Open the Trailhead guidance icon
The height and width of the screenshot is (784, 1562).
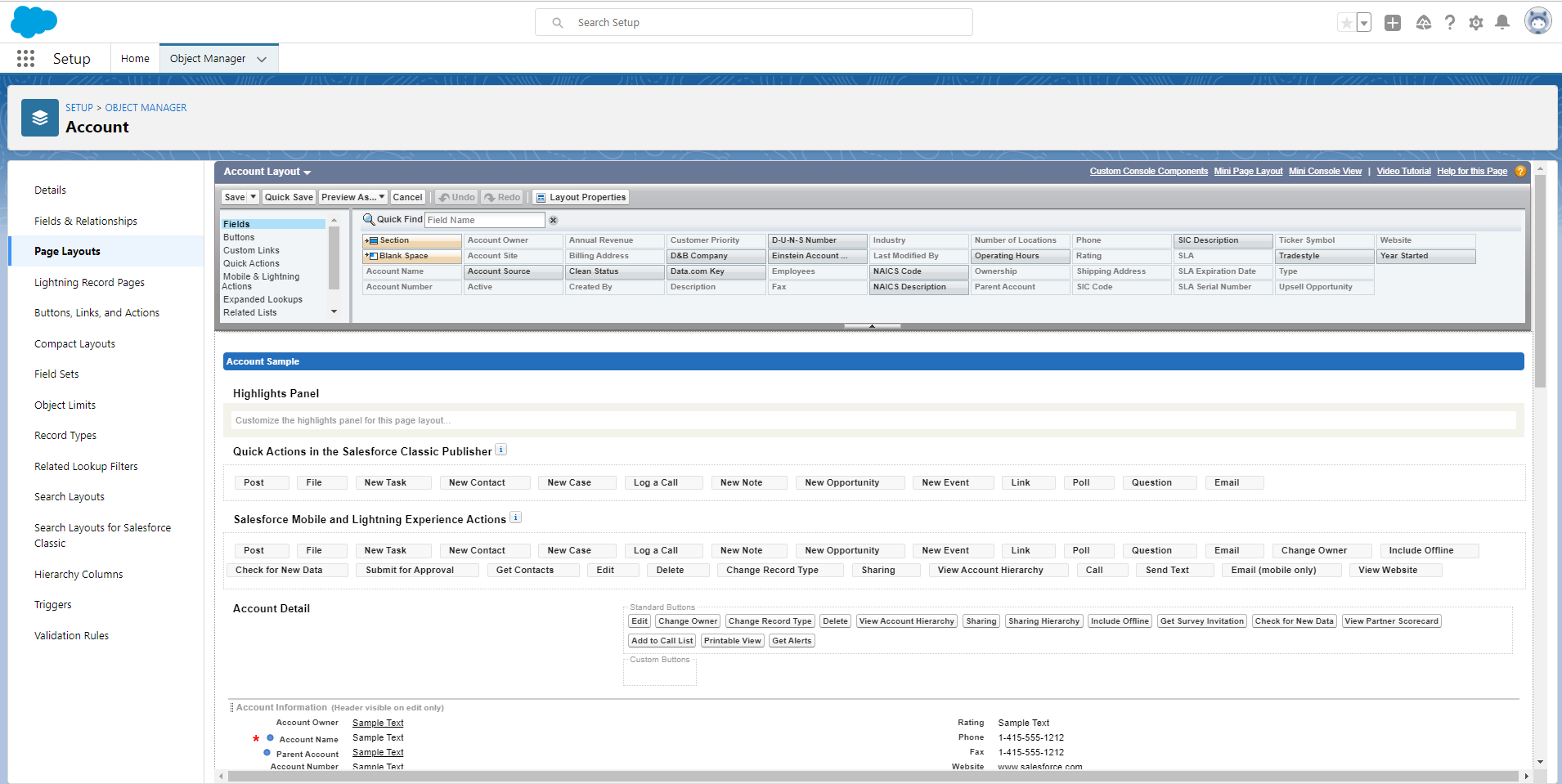pyautogui.click(x=1424, y=23)
